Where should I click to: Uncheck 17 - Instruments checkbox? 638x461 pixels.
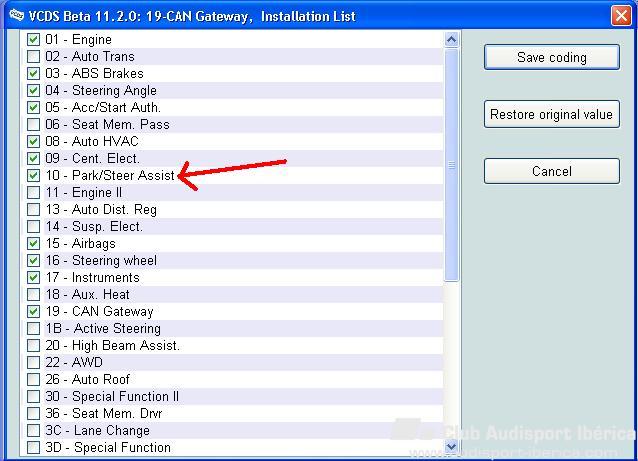click(x=33, y=277)
